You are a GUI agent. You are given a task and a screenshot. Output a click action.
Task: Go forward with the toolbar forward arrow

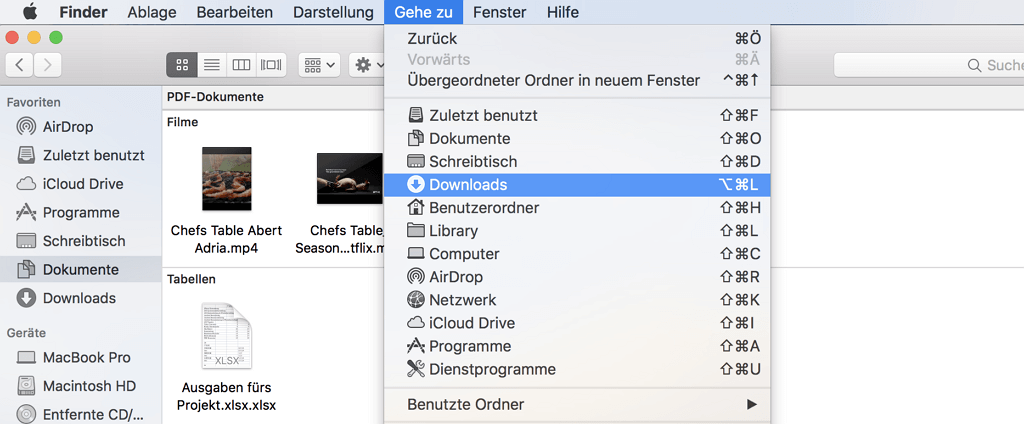pos(48,65)
